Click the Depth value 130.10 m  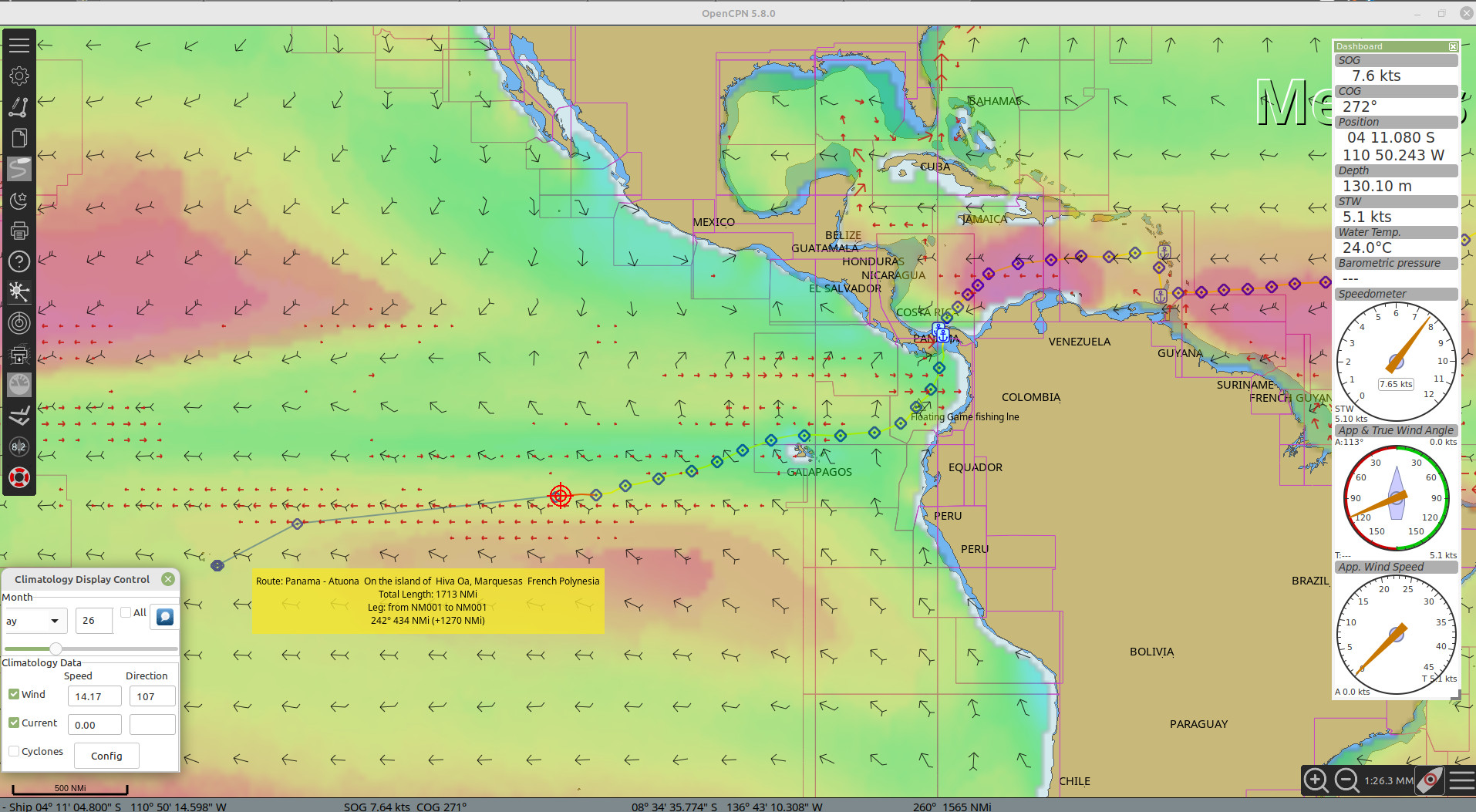pos(1377,186)
